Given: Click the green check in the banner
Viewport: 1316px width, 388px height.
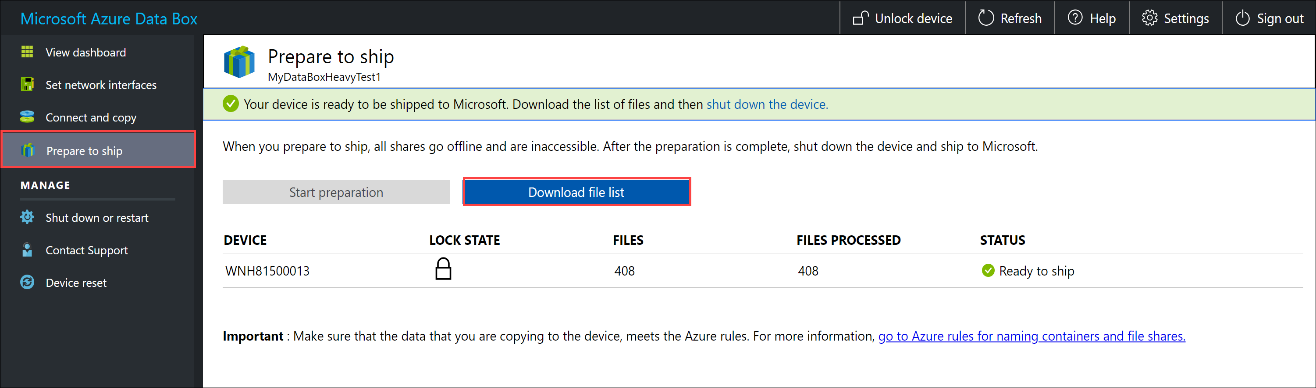Looking at the screenshot, I should point(231,103).
